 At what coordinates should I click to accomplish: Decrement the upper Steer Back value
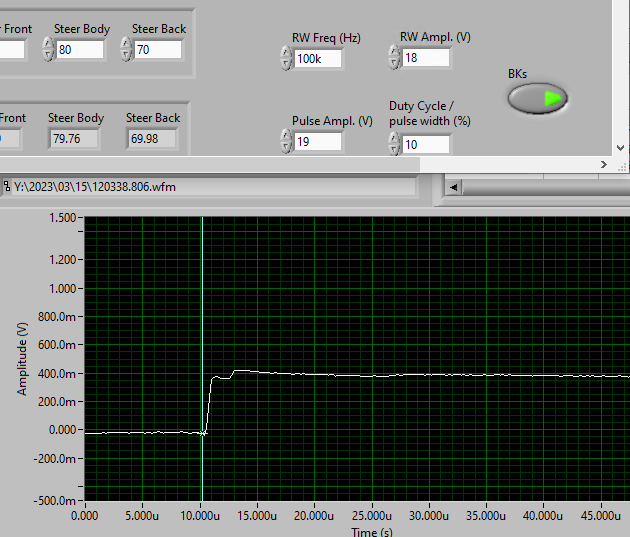[126, 55]
